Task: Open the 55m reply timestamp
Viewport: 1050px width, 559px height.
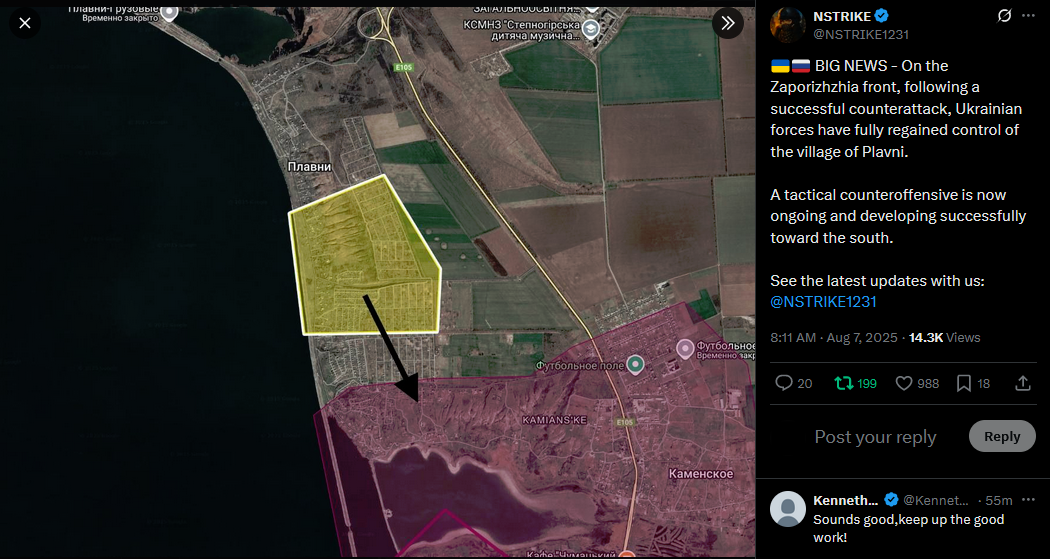Action: (x=999, y=500)
